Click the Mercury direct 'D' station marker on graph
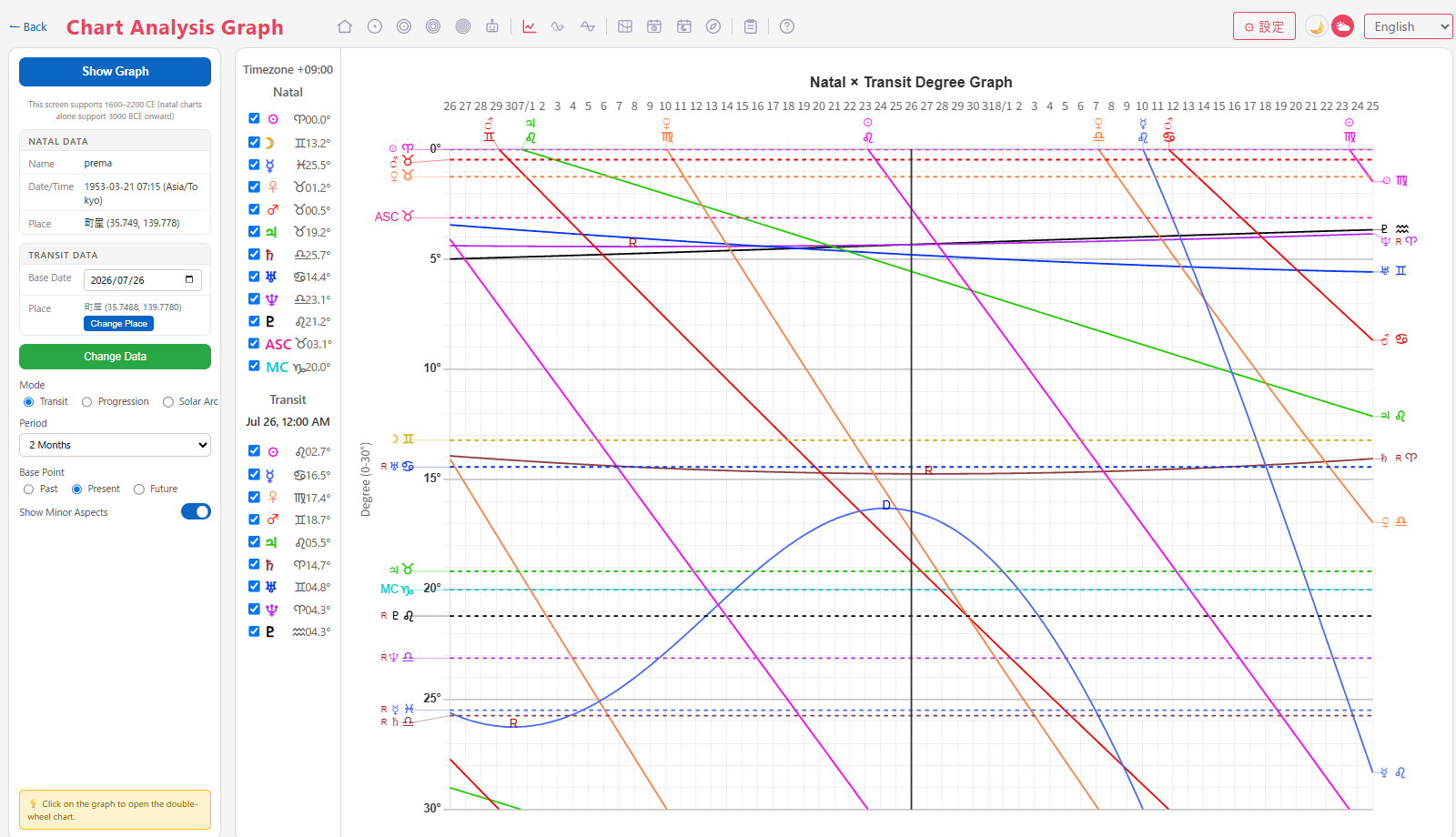 pos(886,505)
